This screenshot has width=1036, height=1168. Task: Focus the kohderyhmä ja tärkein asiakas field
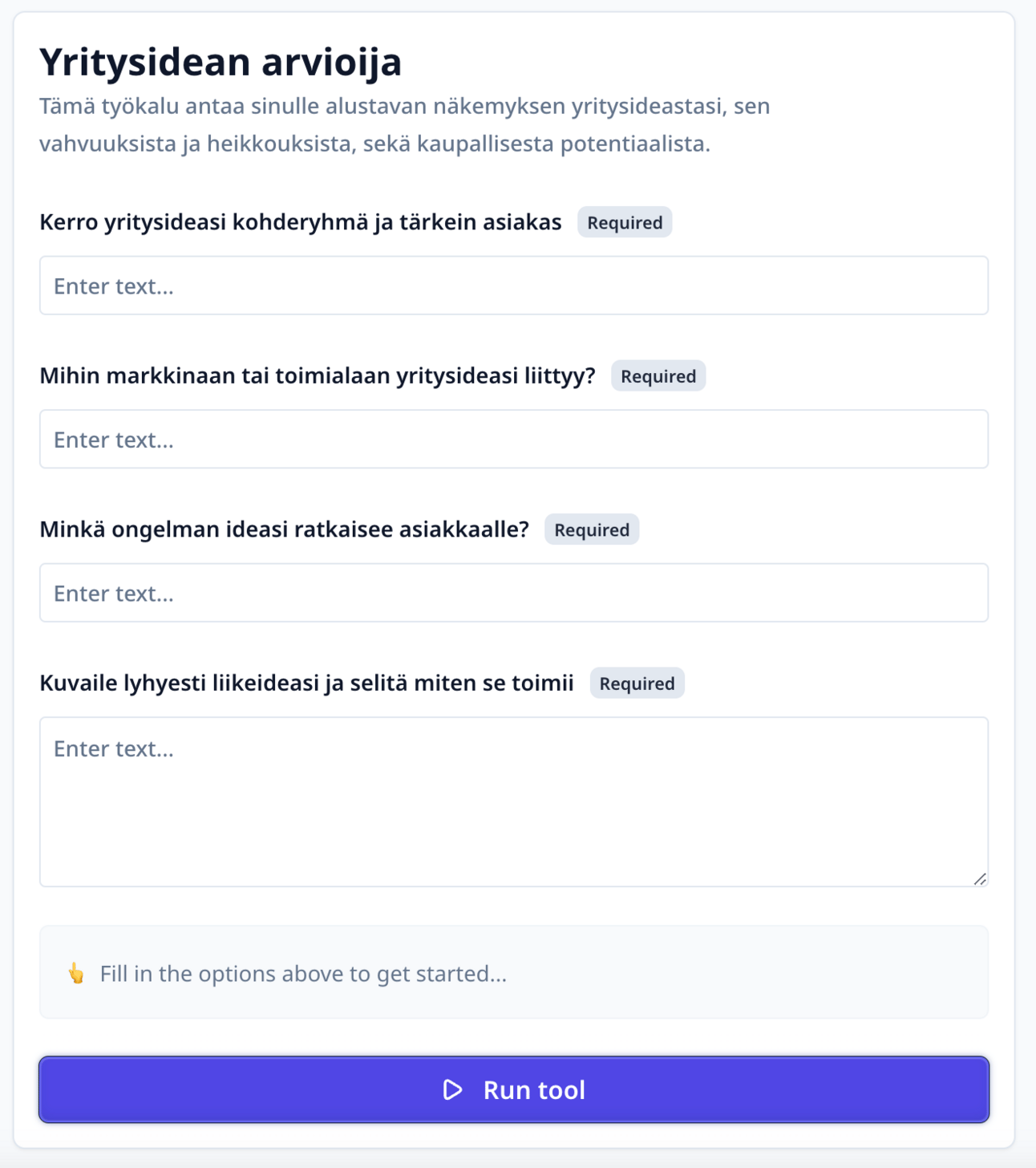click(513, 286)
